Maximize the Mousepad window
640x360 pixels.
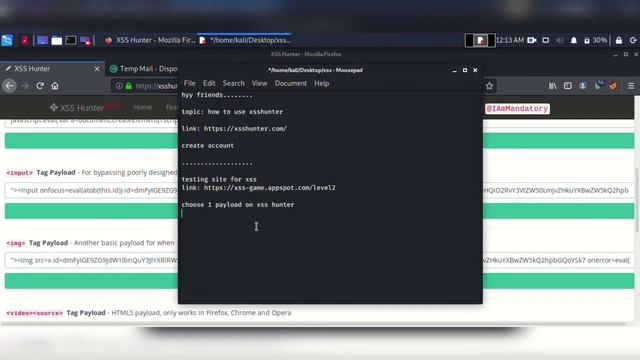[x=464, y=70]
